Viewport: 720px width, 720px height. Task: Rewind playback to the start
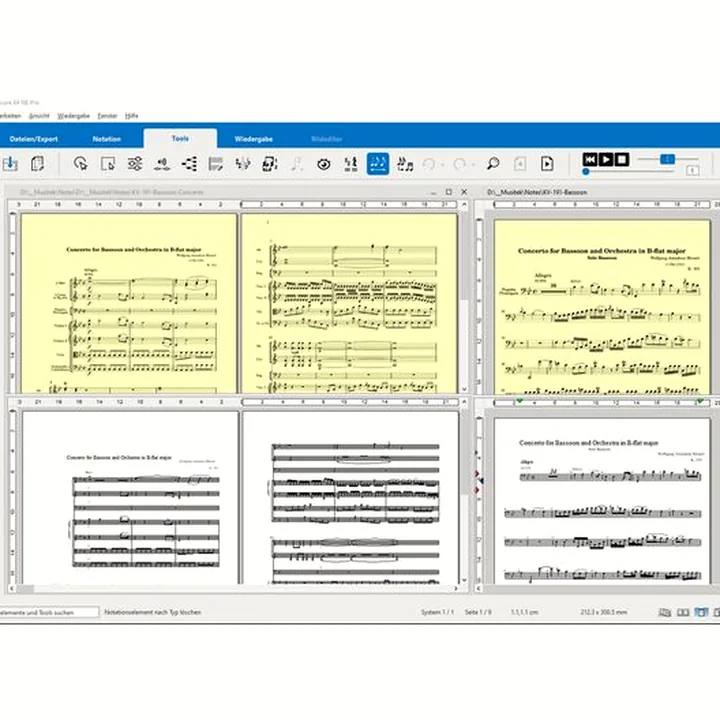tap(590, 159)
